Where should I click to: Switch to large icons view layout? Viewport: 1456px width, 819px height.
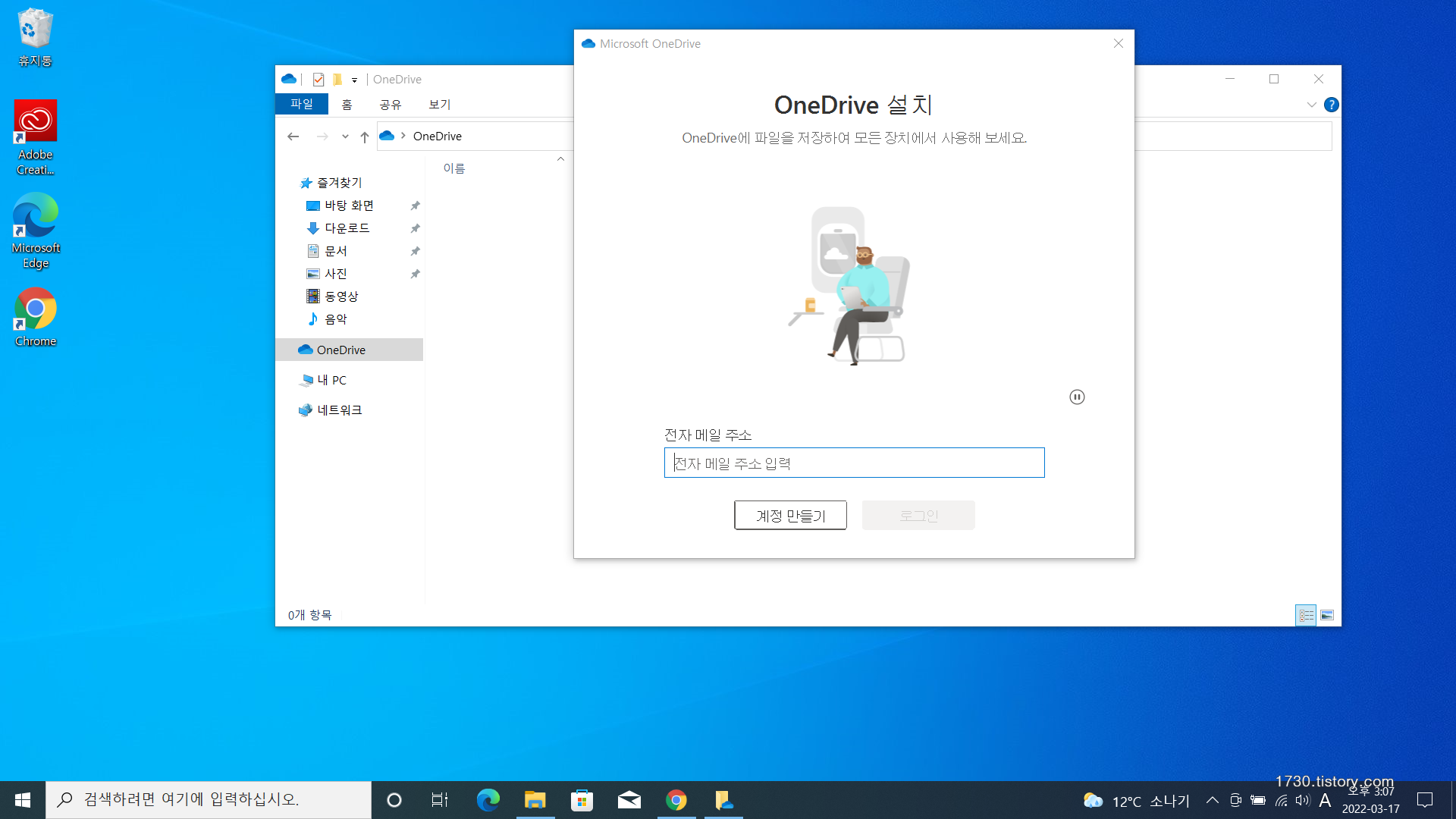[x=1327, y=615]
